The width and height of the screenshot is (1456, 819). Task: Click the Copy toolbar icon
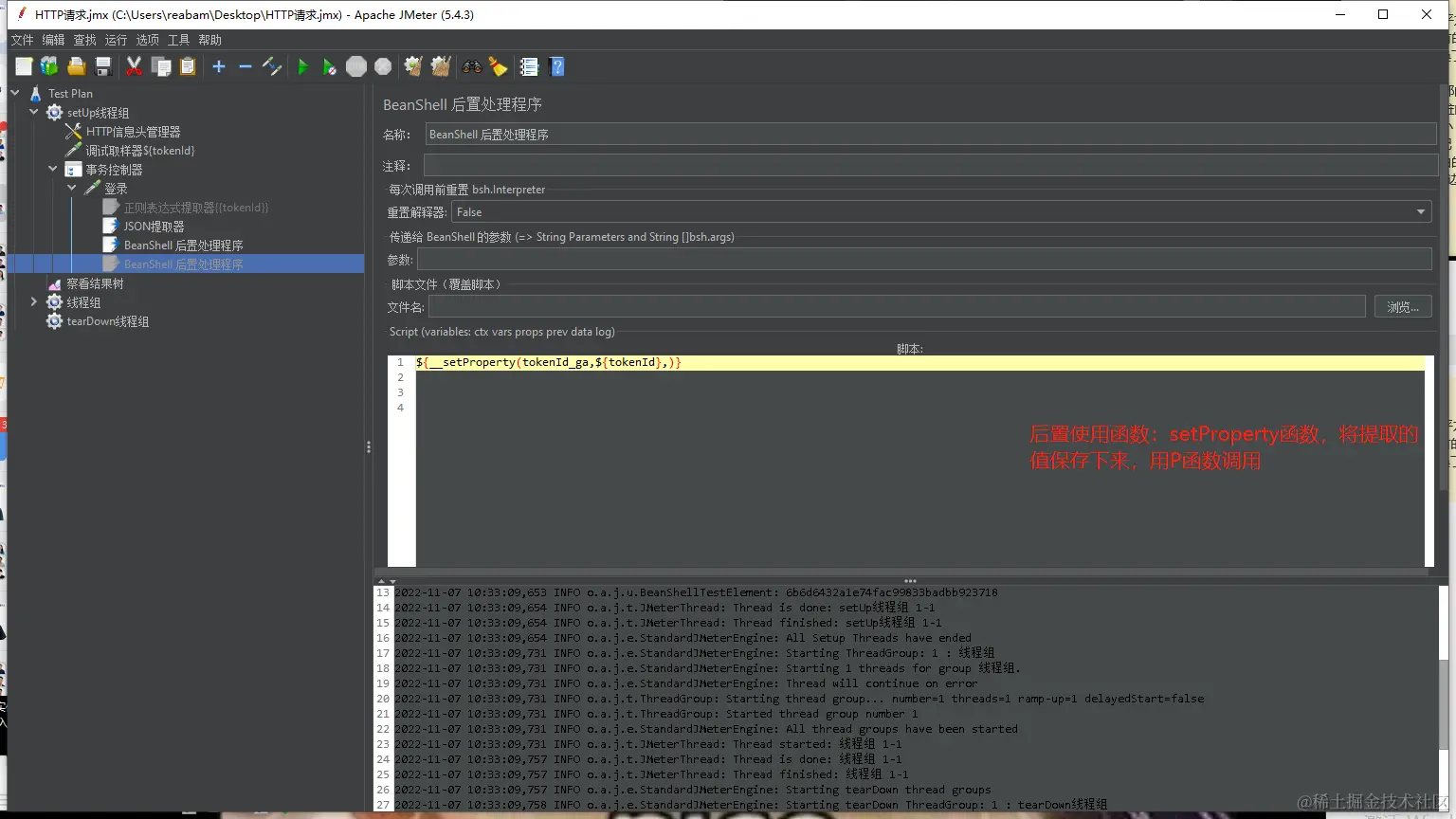161,66
